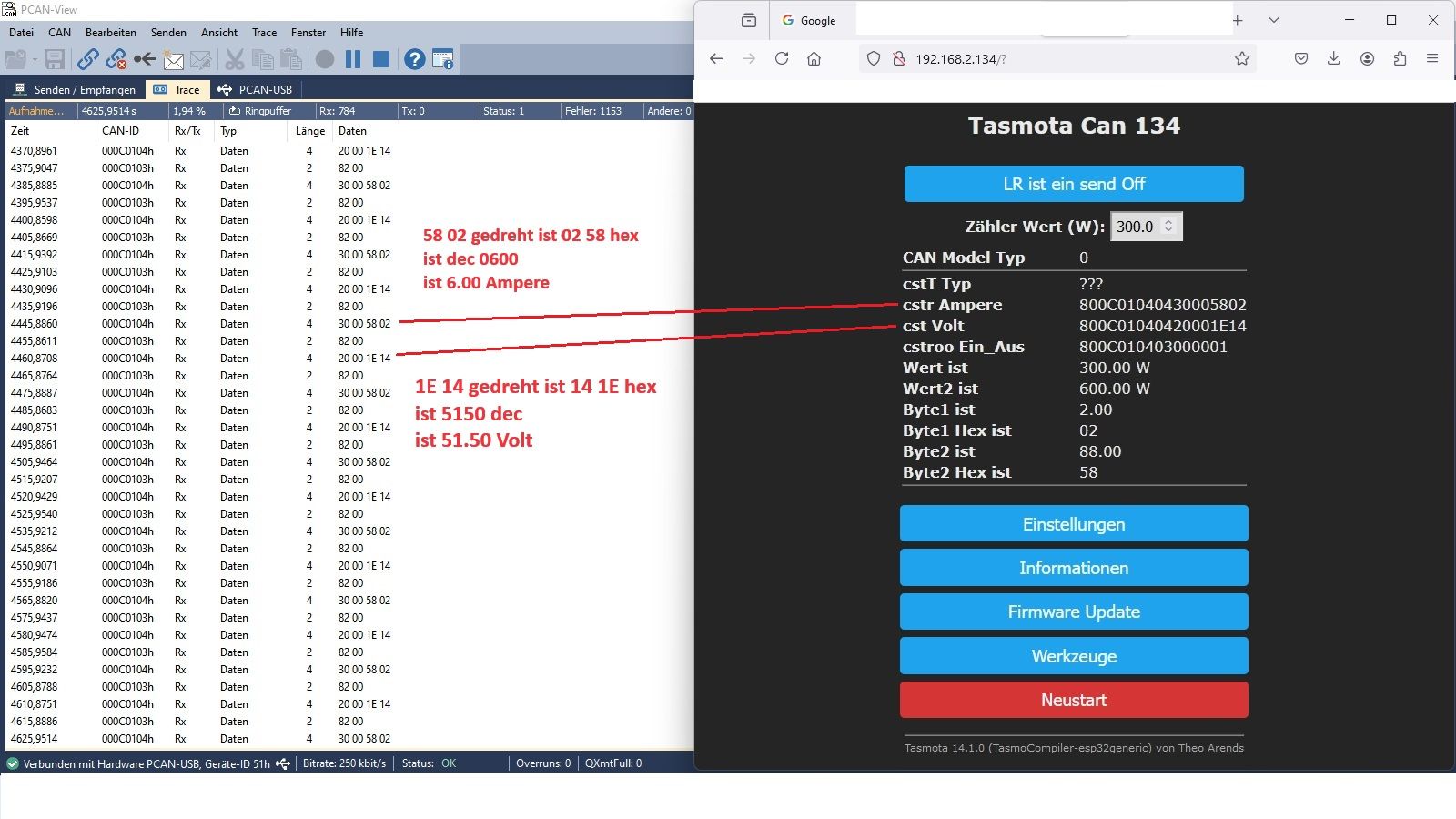The height and width of the screenshot is (819, 1456).
Task: Click the Save floppy disk icon
Action: pyautogui.click(x=55, y=59)
